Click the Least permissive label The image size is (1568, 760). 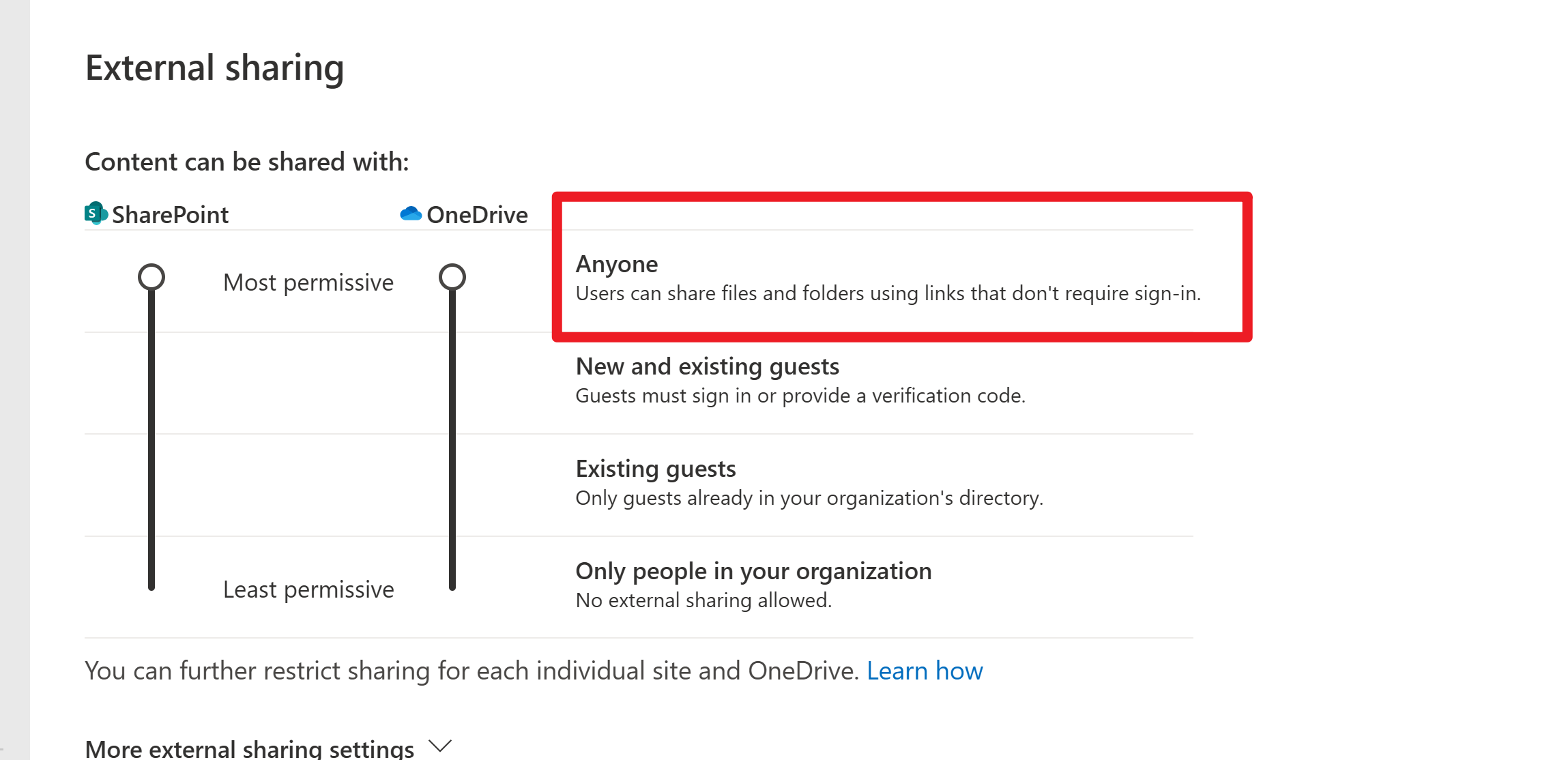(x=308, y=589)
